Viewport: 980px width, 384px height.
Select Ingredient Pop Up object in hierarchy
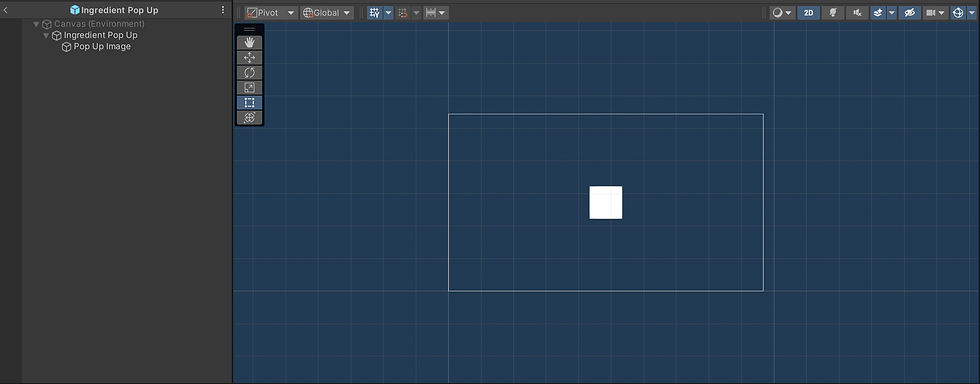[x=101, y=35]
